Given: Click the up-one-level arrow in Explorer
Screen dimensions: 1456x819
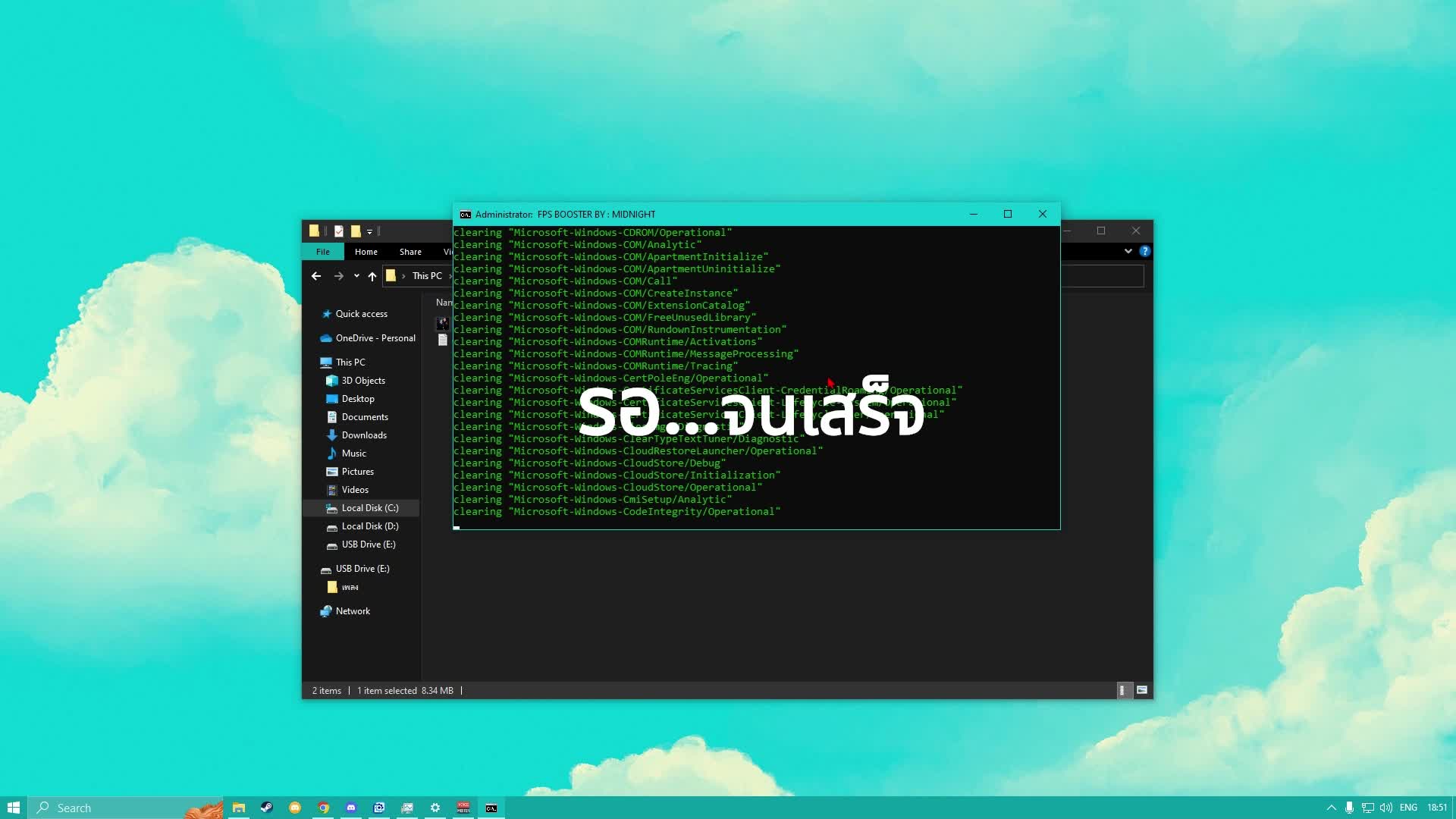Looking at the screenshot, I should 372,276.
